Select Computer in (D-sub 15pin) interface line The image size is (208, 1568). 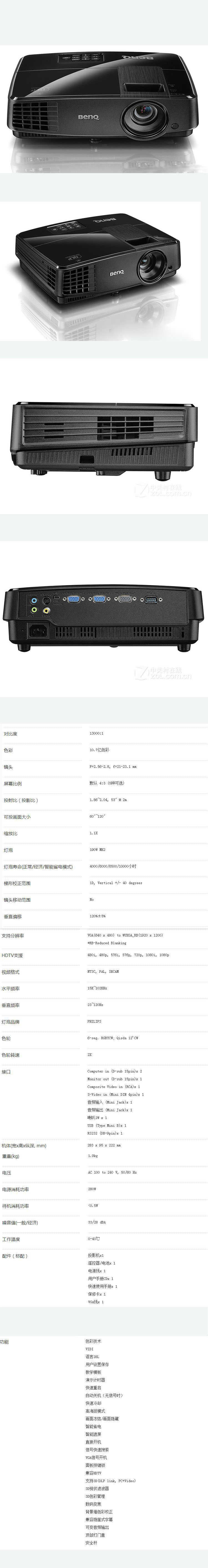(115, 1071)
